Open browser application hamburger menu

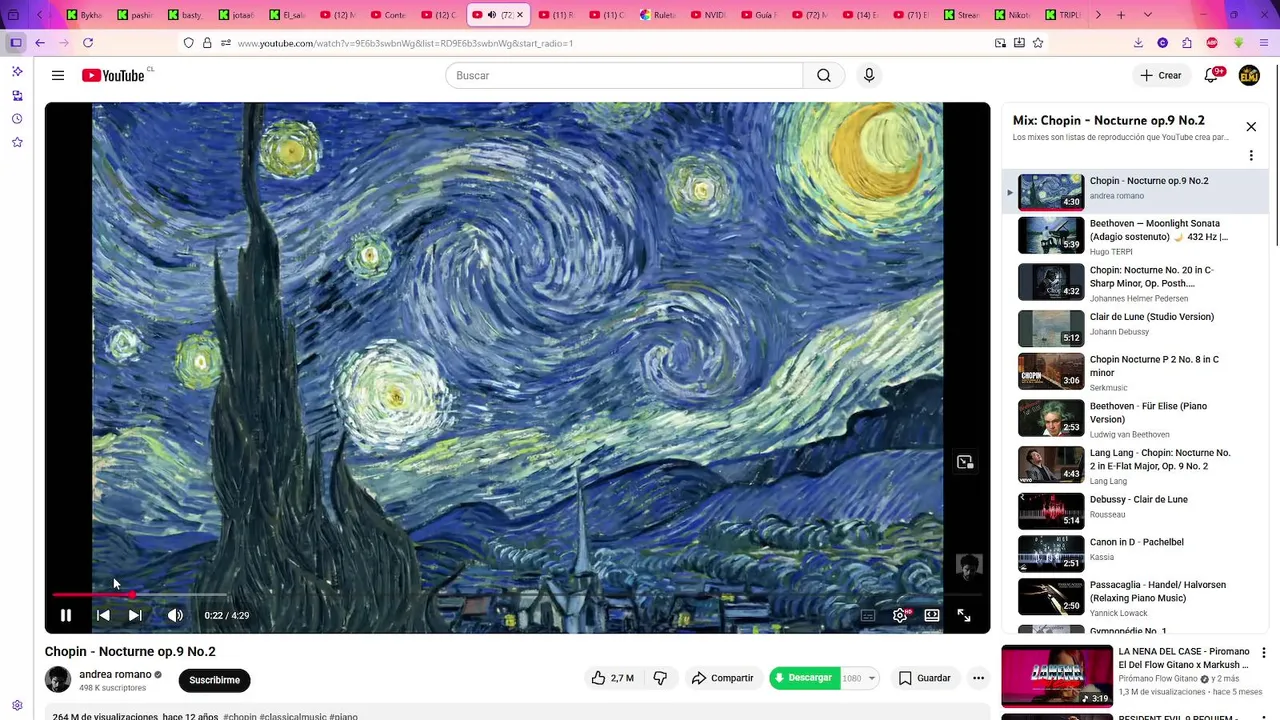point(1262,43)
